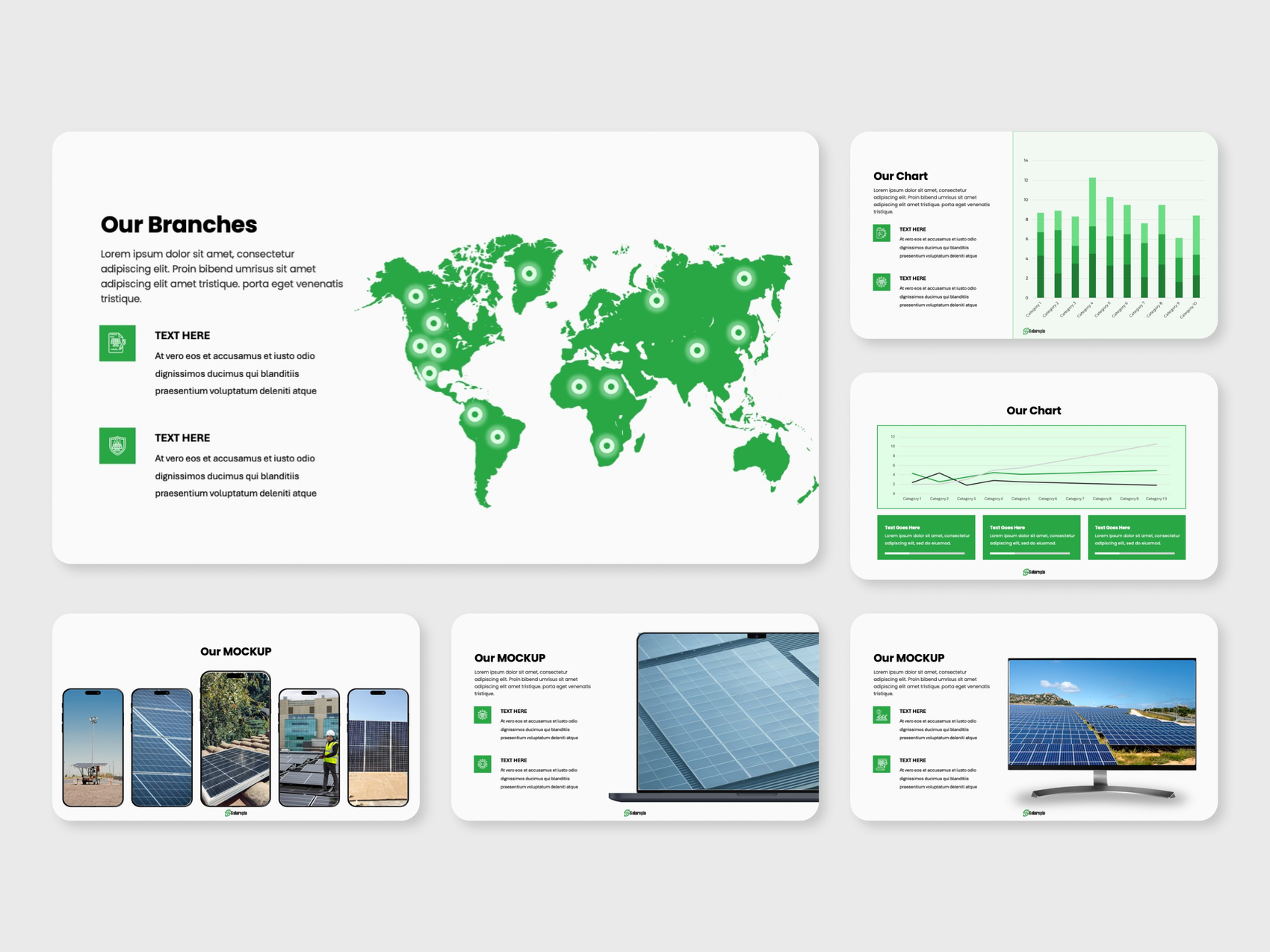Select the Mexico location marker on the map
Screen dimensions: 1270x952
coord(430,373)
